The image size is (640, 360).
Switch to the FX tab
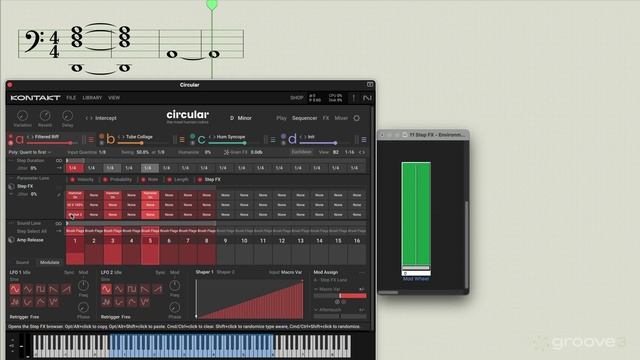(x=326, y=118)
